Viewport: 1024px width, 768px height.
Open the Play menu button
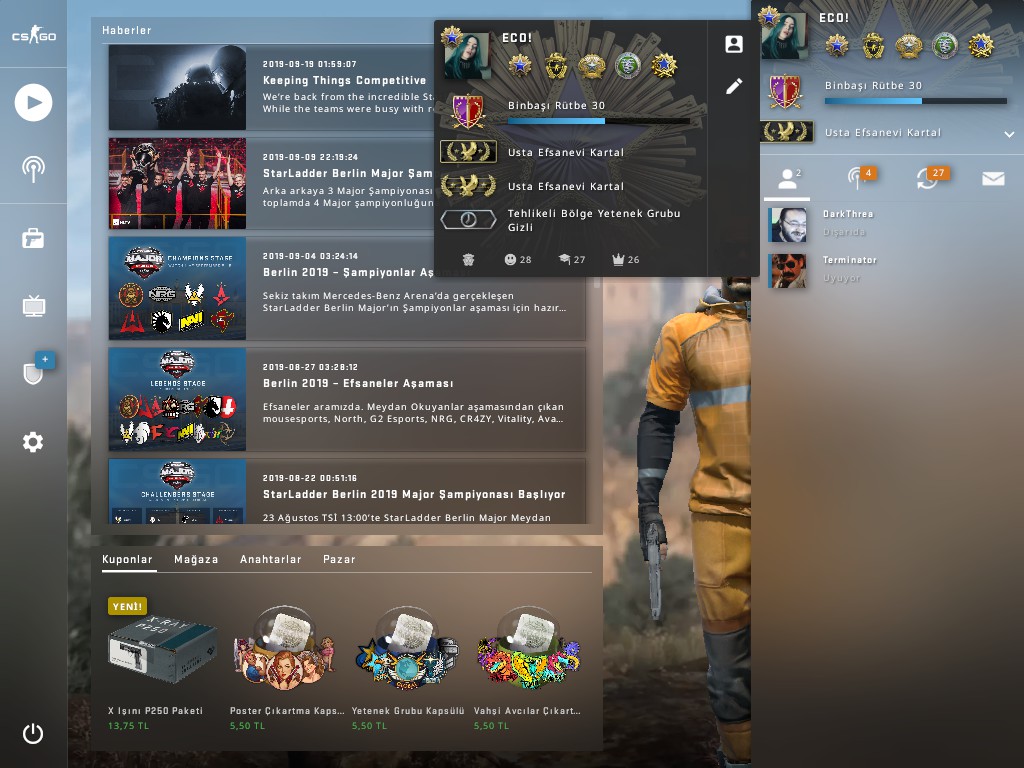33,103
